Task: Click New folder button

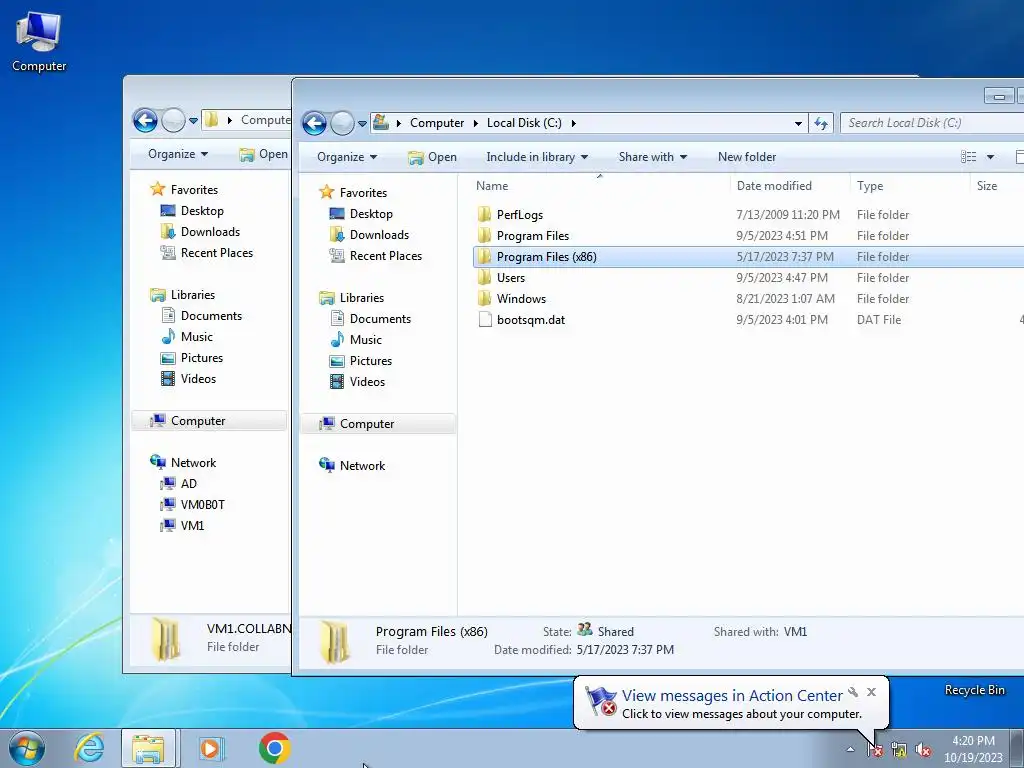Action: [747, 157]
